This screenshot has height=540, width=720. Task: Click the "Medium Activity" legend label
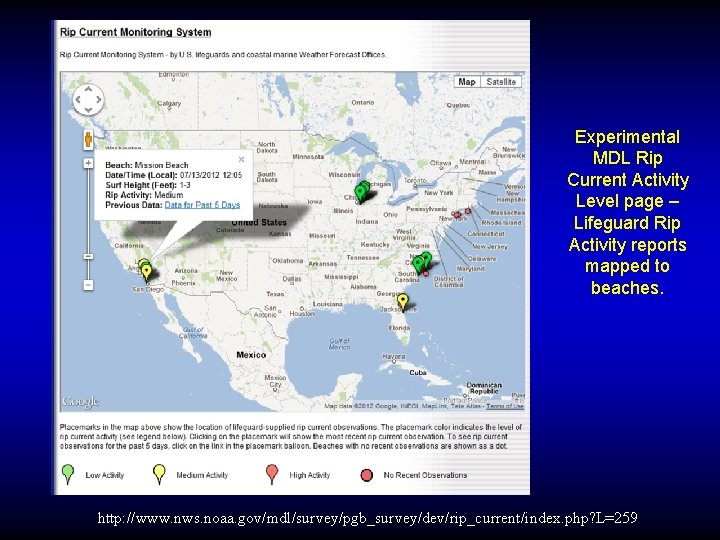click(202, 475)
